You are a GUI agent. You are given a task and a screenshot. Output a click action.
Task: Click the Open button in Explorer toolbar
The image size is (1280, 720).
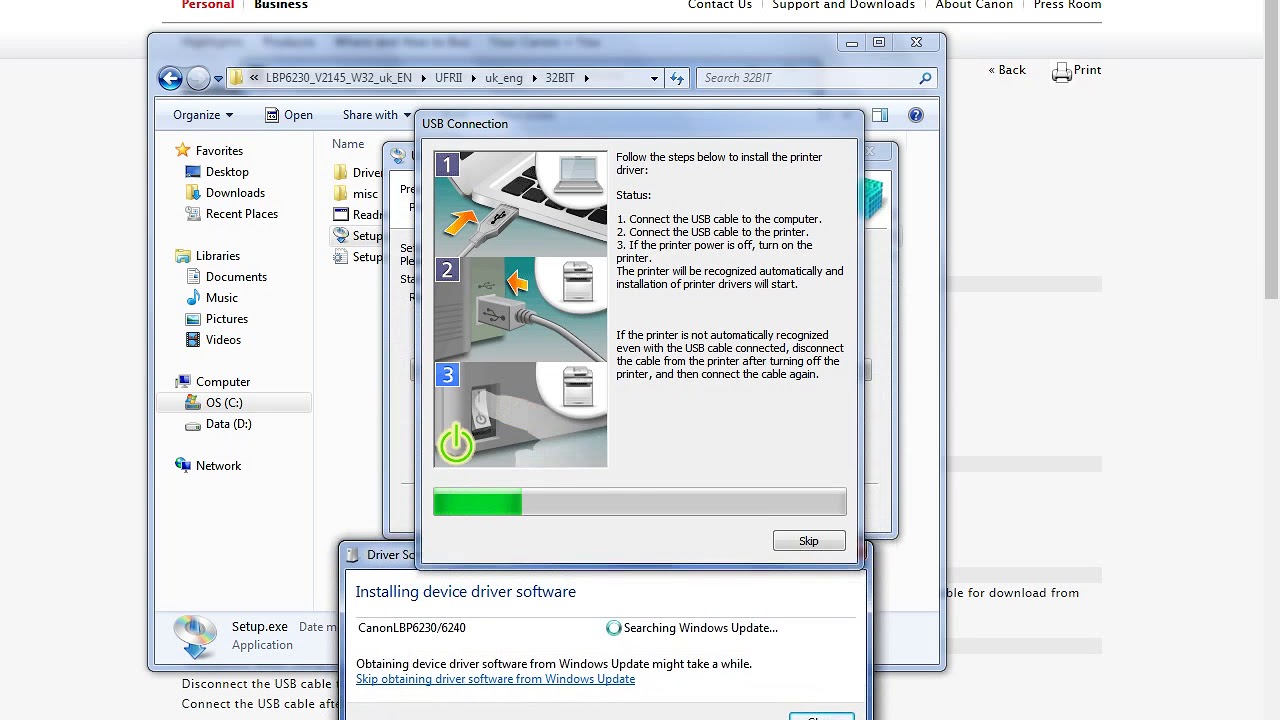[x=289, y=115]
